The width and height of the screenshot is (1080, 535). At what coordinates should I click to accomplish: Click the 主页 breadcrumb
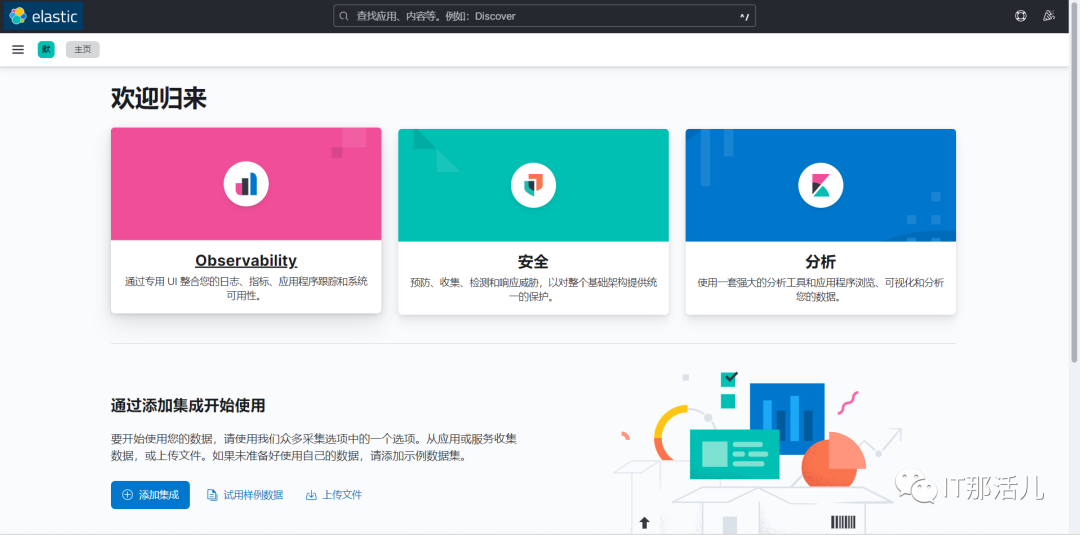[83, 50]
